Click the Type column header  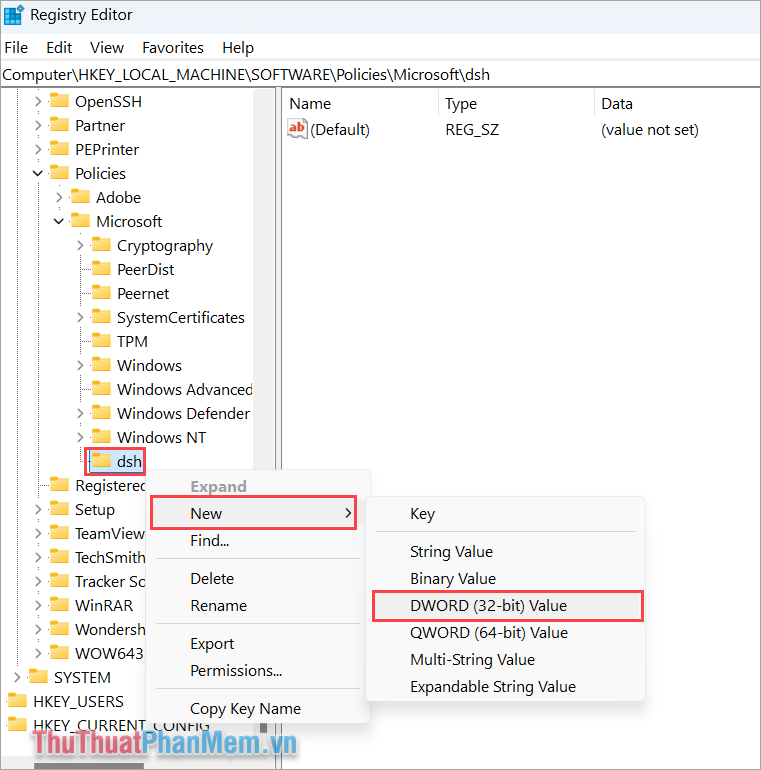[516, 104]
